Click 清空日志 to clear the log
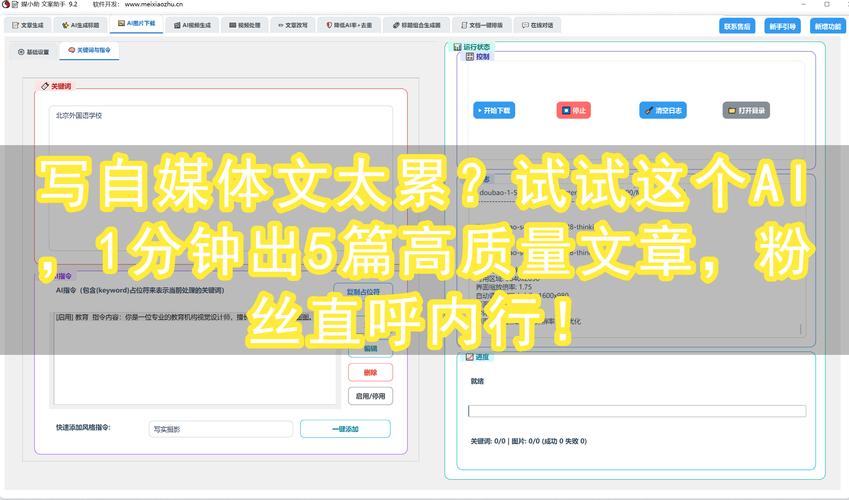Viewport: 849px width, 500px height. click(x=663, y=111)
